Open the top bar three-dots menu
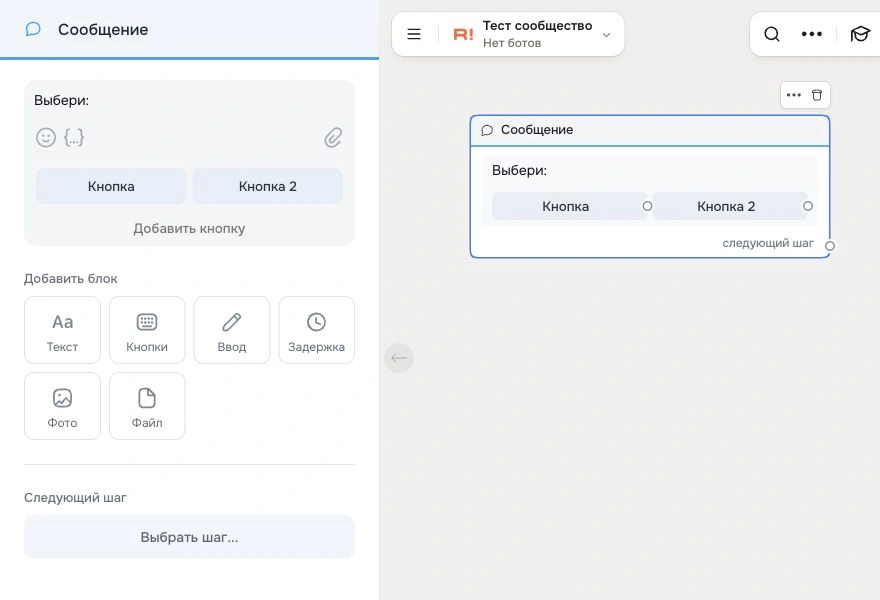The width and height of the screenshot is (880, 600). click(x=812, y=34)
